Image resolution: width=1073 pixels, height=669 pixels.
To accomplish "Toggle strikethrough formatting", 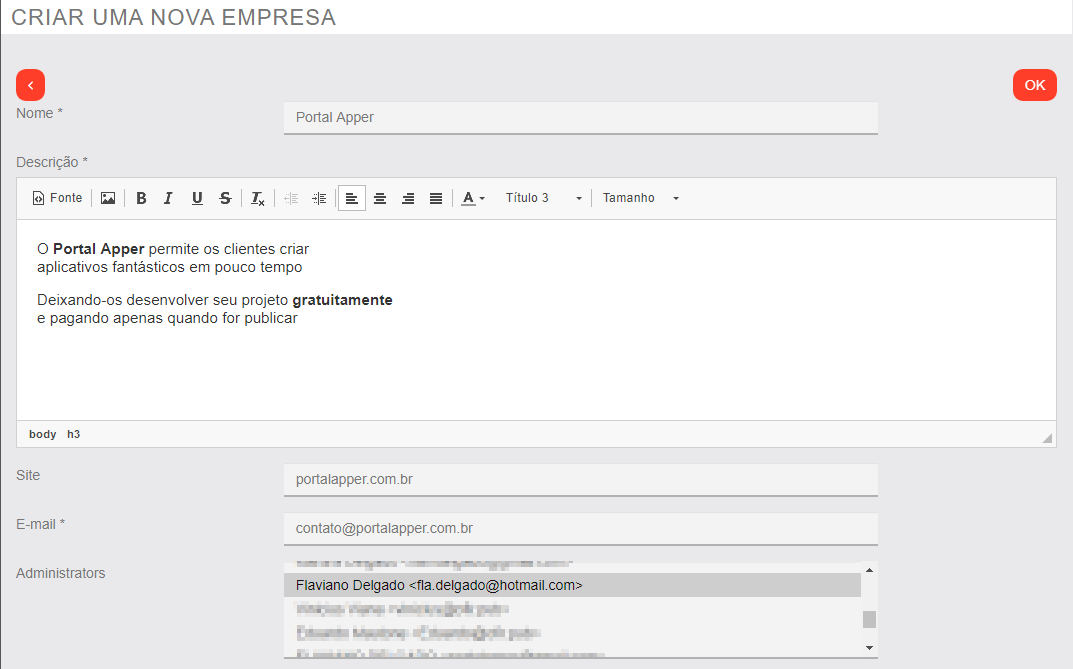I will (225, 198).
